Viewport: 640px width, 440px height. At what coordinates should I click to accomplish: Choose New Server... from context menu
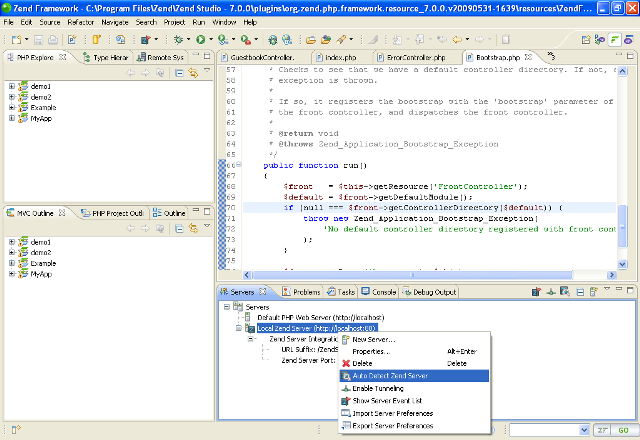point(414,339)
